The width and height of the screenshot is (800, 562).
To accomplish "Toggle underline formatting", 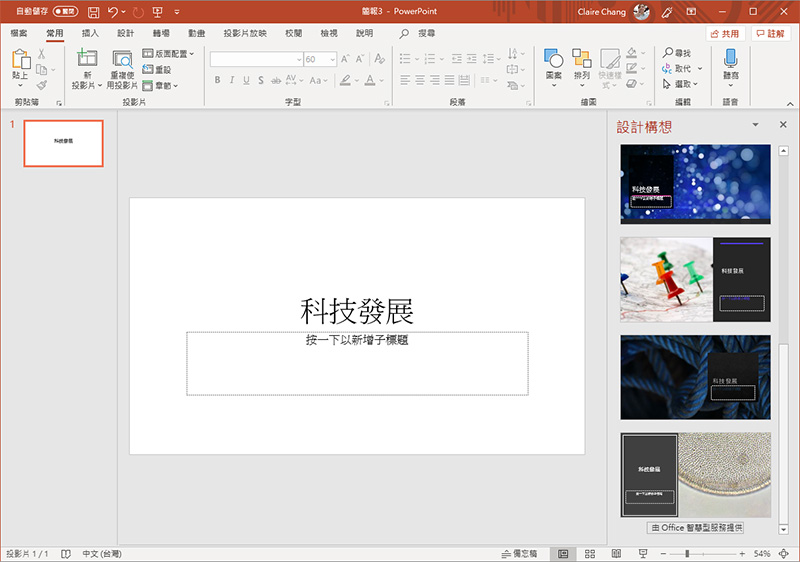I will tap(246, 80).
